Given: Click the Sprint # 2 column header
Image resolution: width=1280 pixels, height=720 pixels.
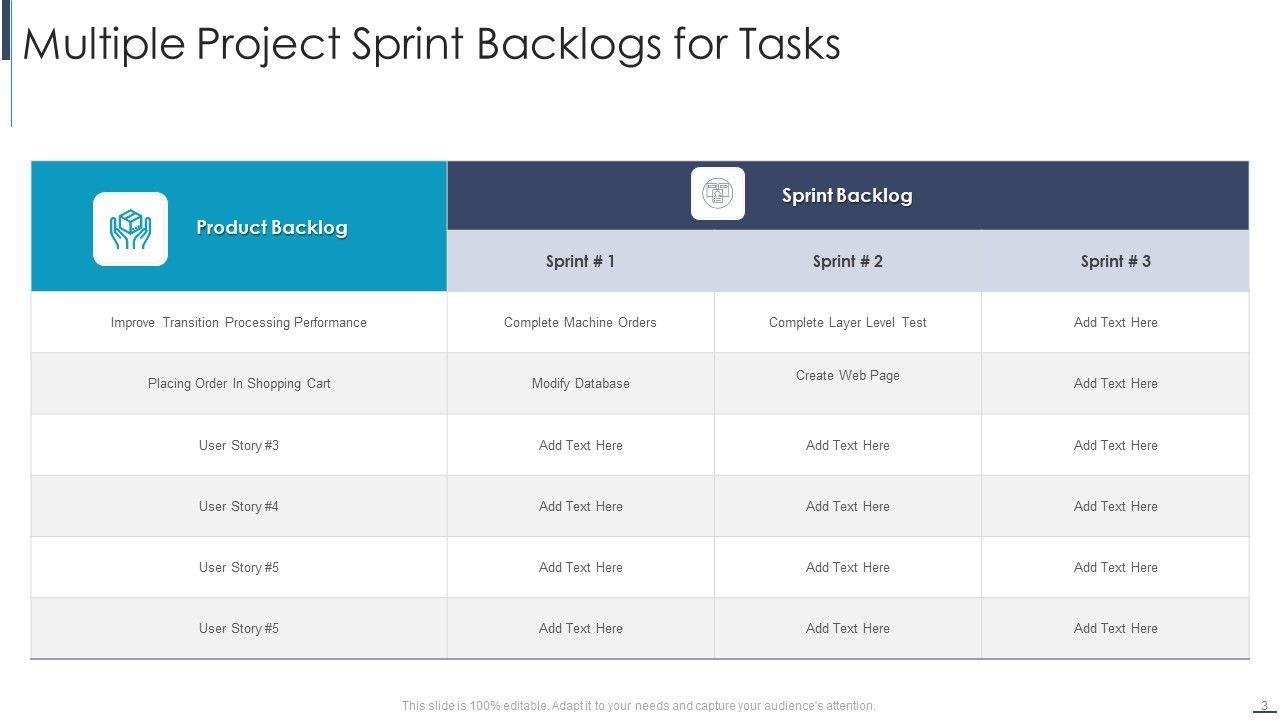Looking at the screenshot, I should point(847,262).
